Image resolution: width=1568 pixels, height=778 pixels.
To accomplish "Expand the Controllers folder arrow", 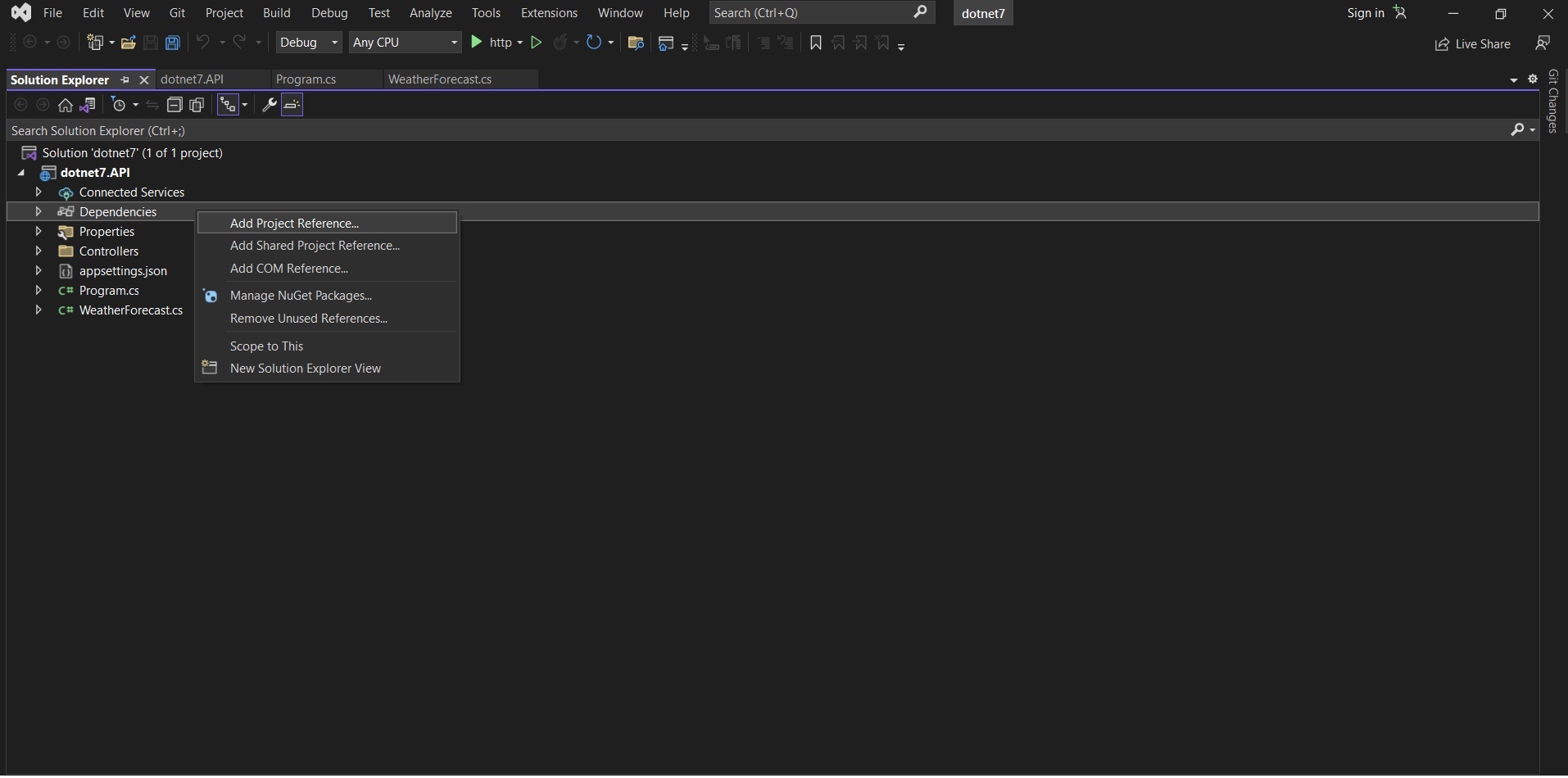I will pyautogui.click(x=39, y=251).
